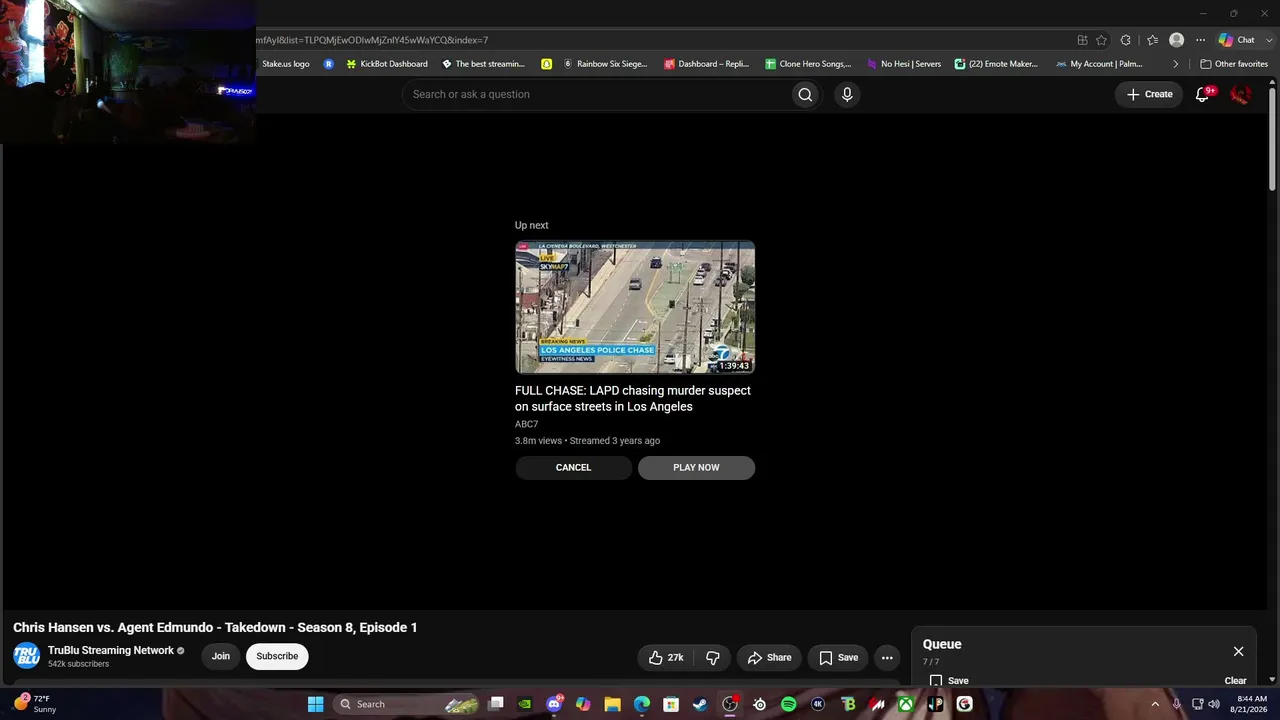Show more bookmarks with the chevron
Viewport: 1280px width, 720px height.
(1175, 64)
